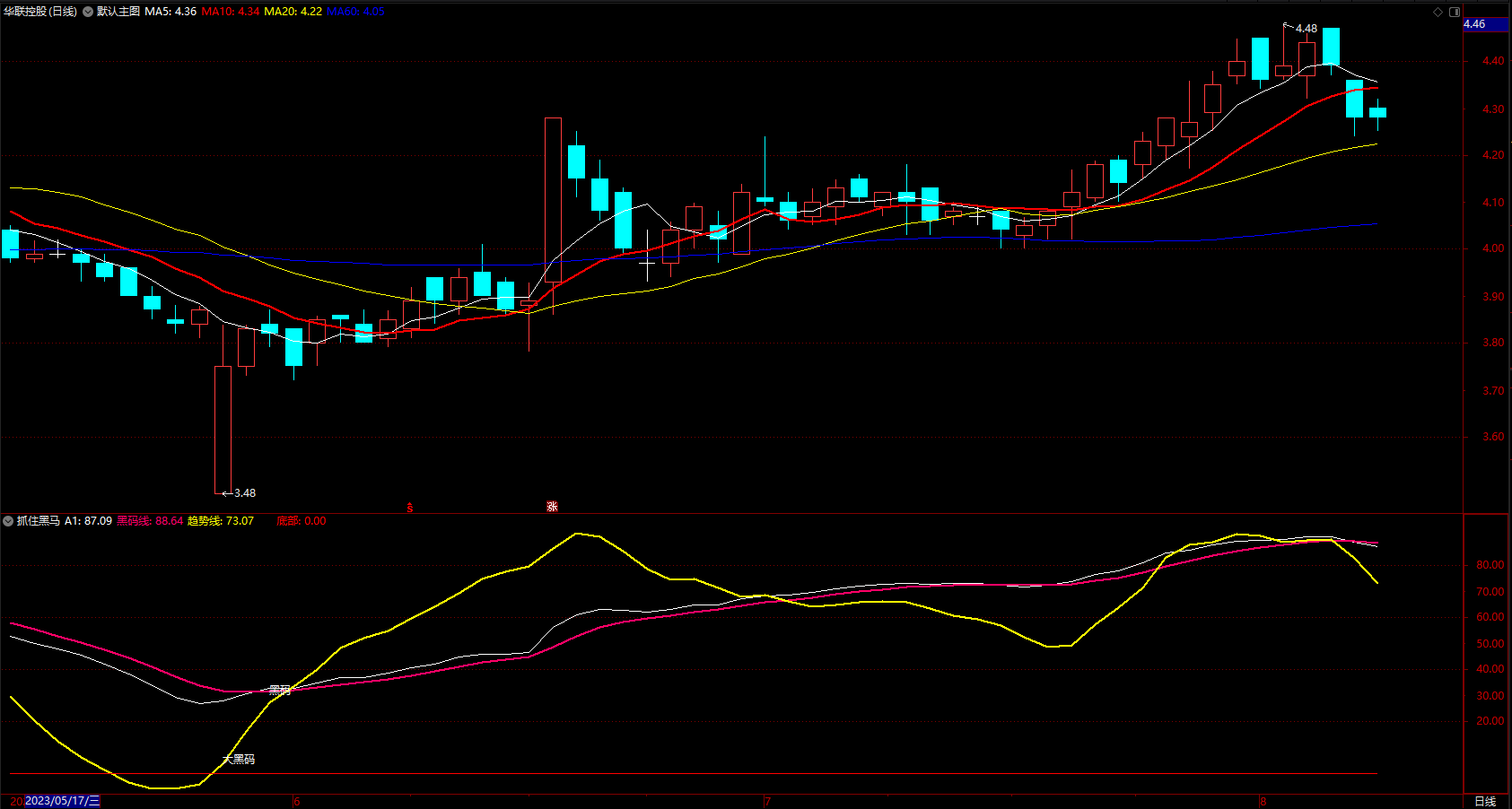Click the 3.60 price axis label
The width and height of the screenshot is (1512, 809).
(x=1493, y=437)
